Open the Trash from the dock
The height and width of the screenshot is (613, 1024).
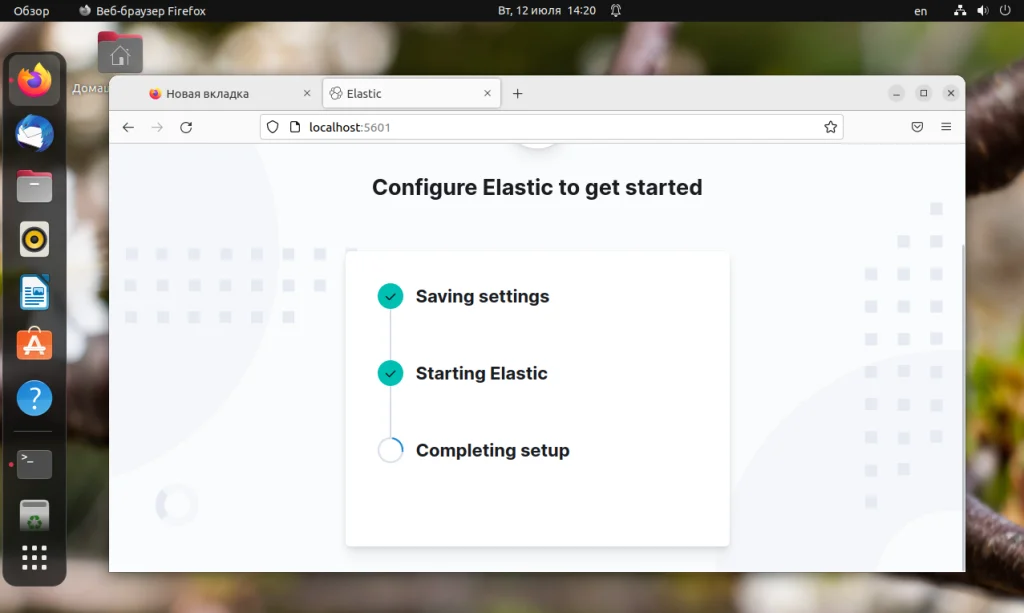click(x=34, y=515)
